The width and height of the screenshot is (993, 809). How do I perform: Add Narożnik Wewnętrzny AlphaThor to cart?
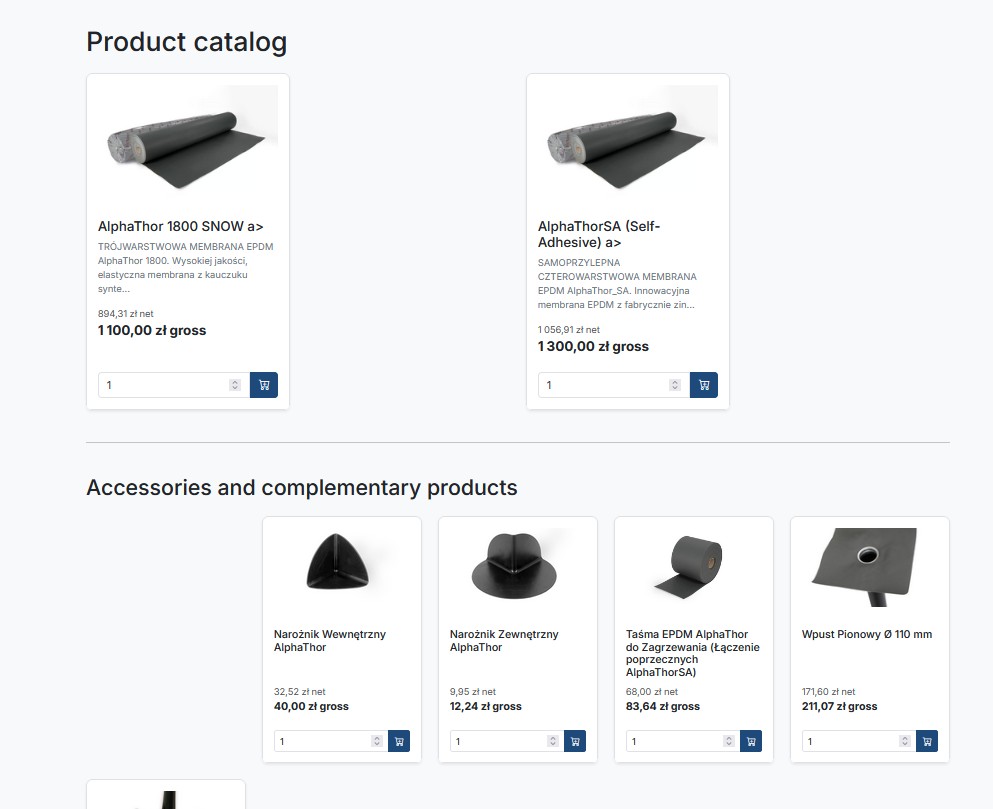(399, 741)
